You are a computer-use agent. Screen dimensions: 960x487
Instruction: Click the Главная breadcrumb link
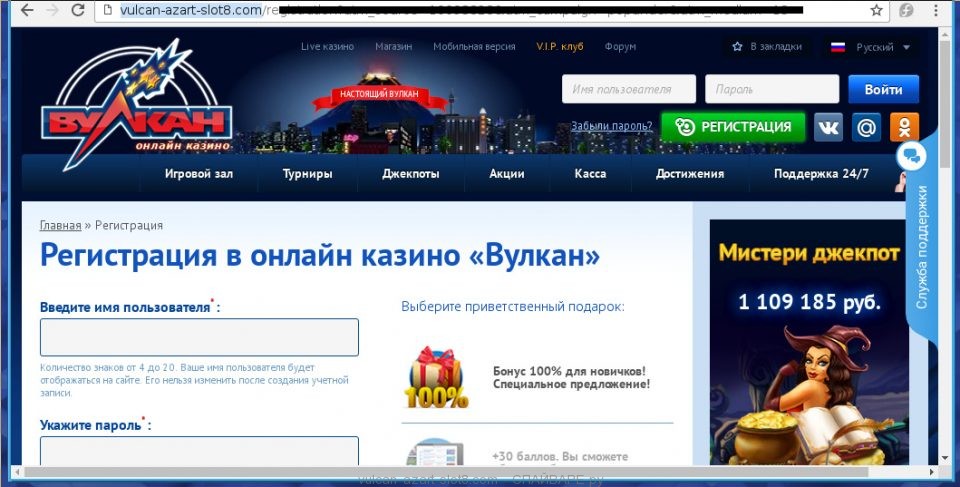point(60,226)
